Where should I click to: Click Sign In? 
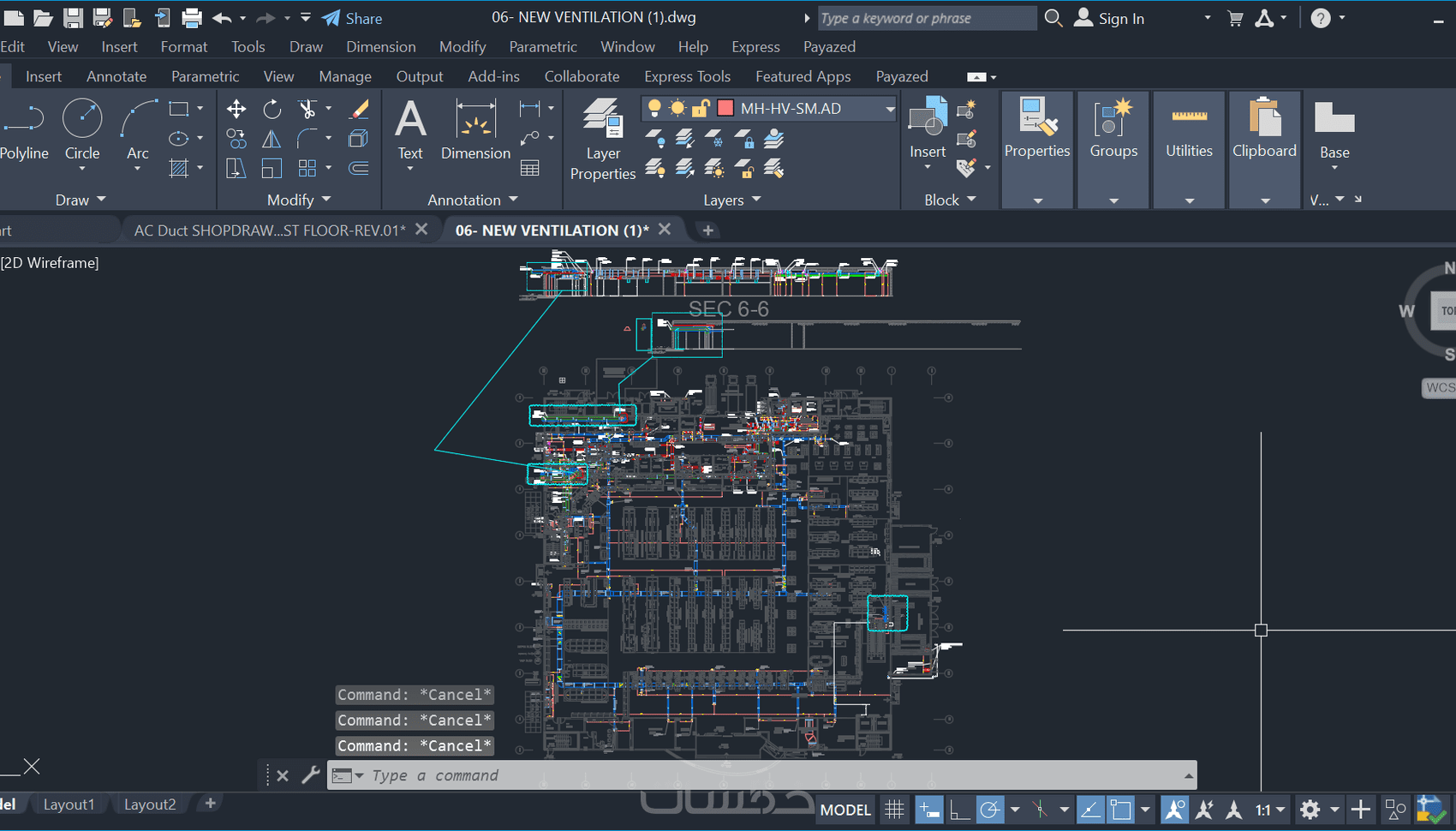tap(1120, 18)
